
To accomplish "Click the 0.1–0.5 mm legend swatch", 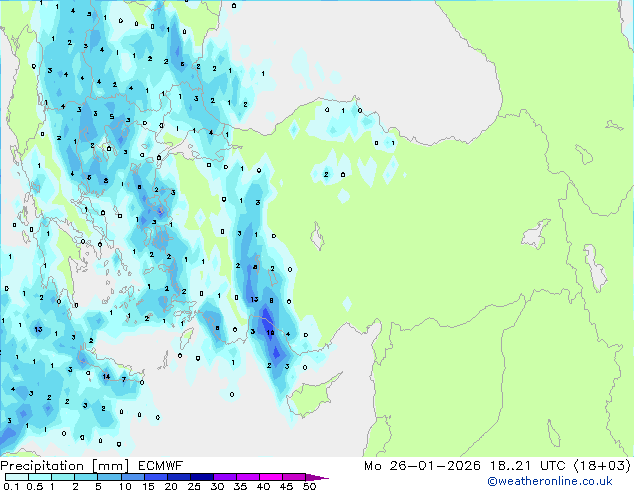I will [x=17, y=477].
